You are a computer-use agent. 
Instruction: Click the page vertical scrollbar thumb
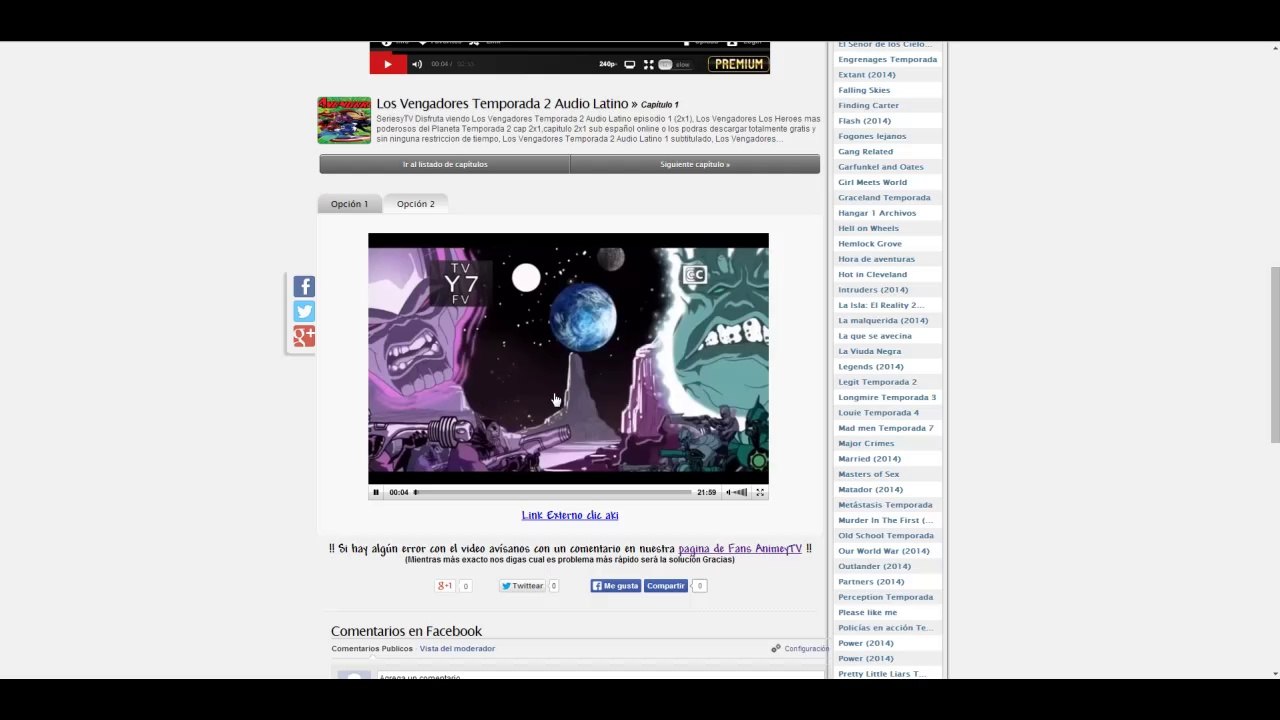pos(1274,355)
